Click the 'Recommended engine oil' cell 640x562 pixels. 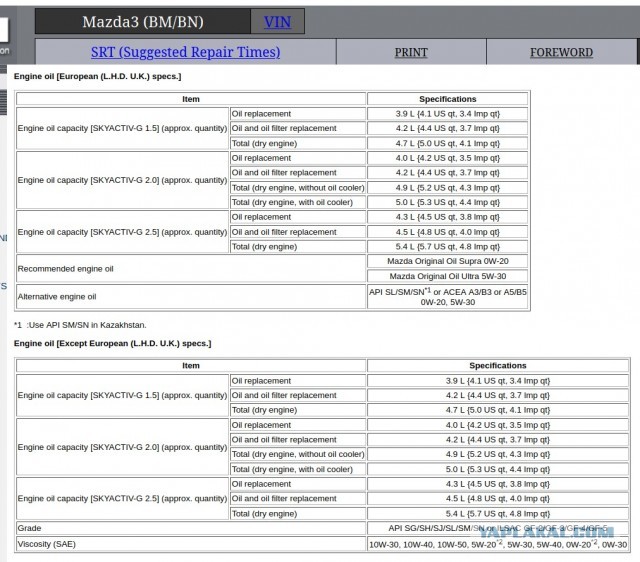(191, 269)
